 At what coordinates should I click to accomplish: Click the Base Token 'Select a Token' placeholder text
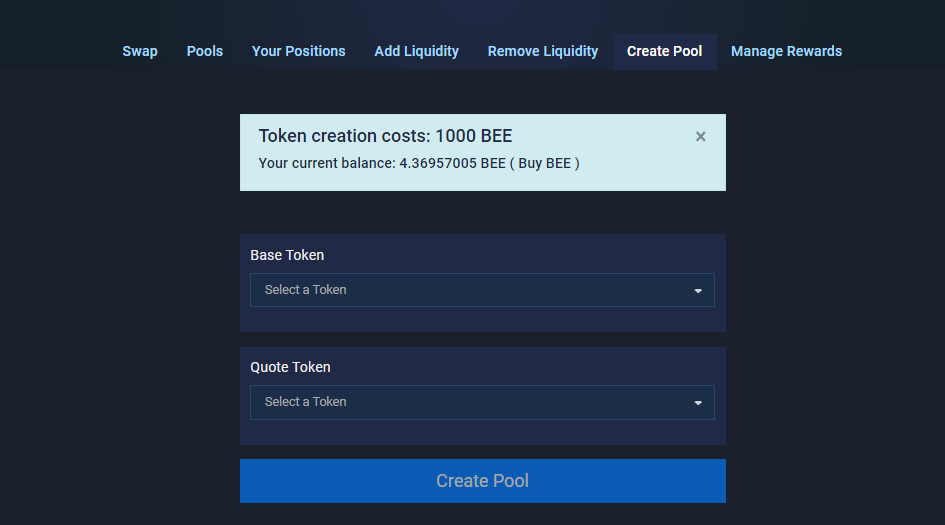coord(306,290)
